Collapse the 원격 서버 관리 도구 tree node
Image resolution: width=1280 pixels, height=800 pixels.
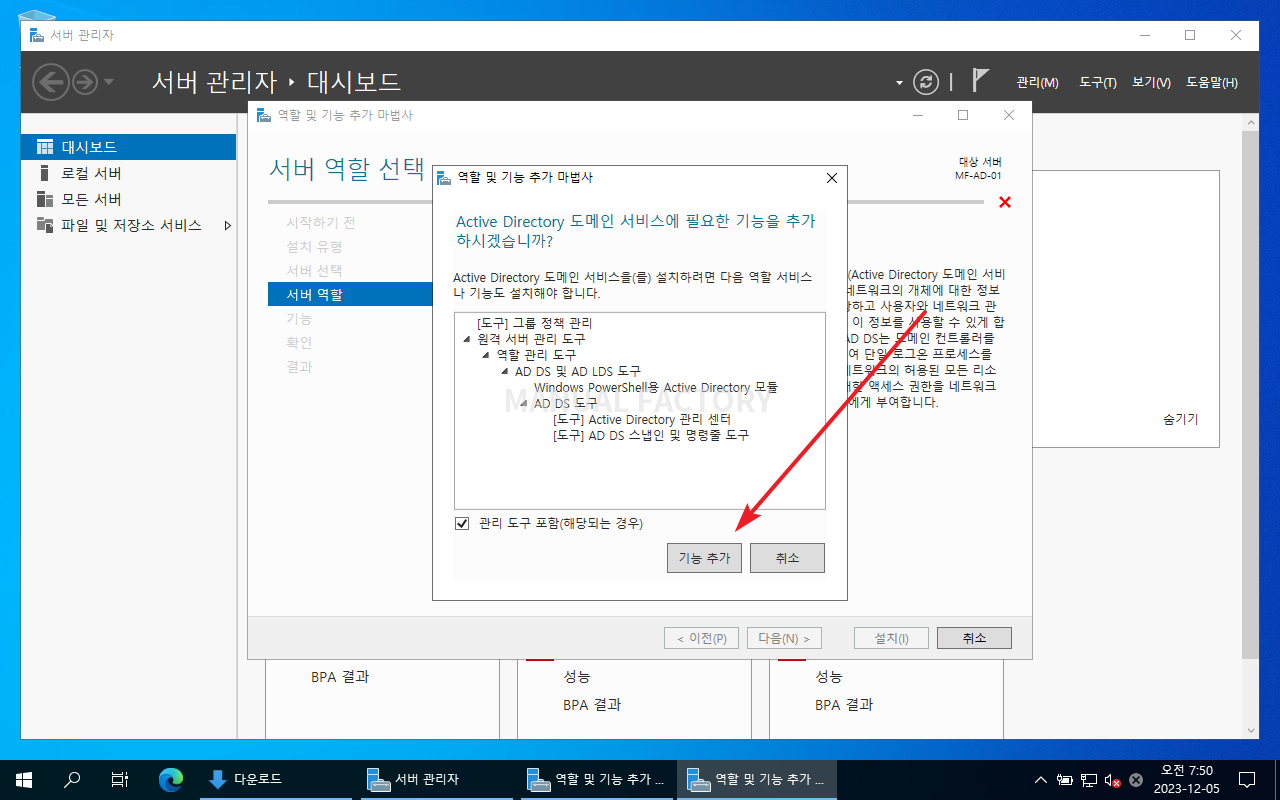click(467, 340)
